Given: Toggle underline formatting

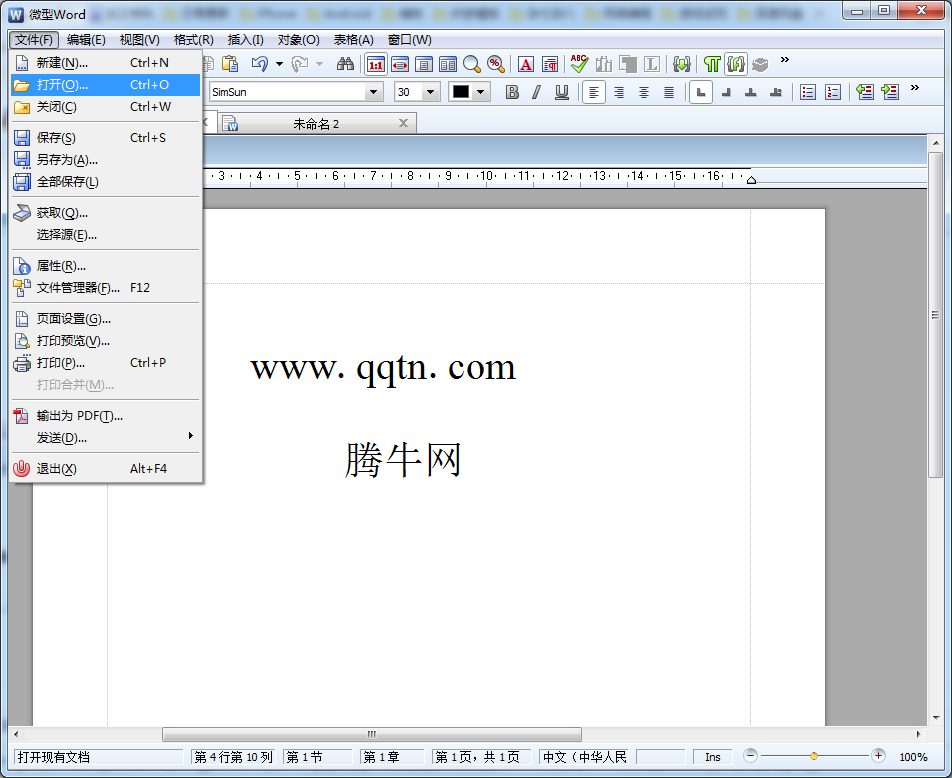Looking at the screenshot, I should 562,92.
